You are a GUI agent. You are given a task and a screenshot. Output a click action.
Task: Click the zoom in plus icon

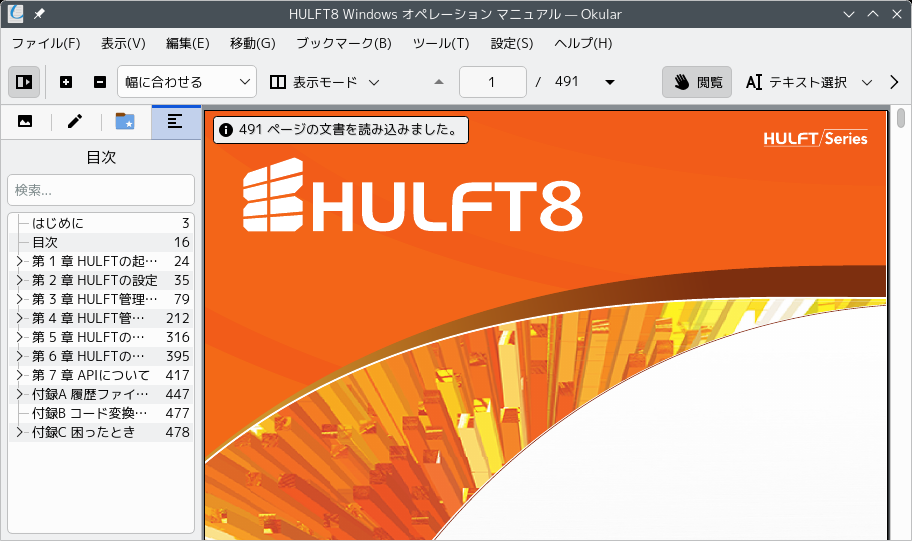coord(66,82)
